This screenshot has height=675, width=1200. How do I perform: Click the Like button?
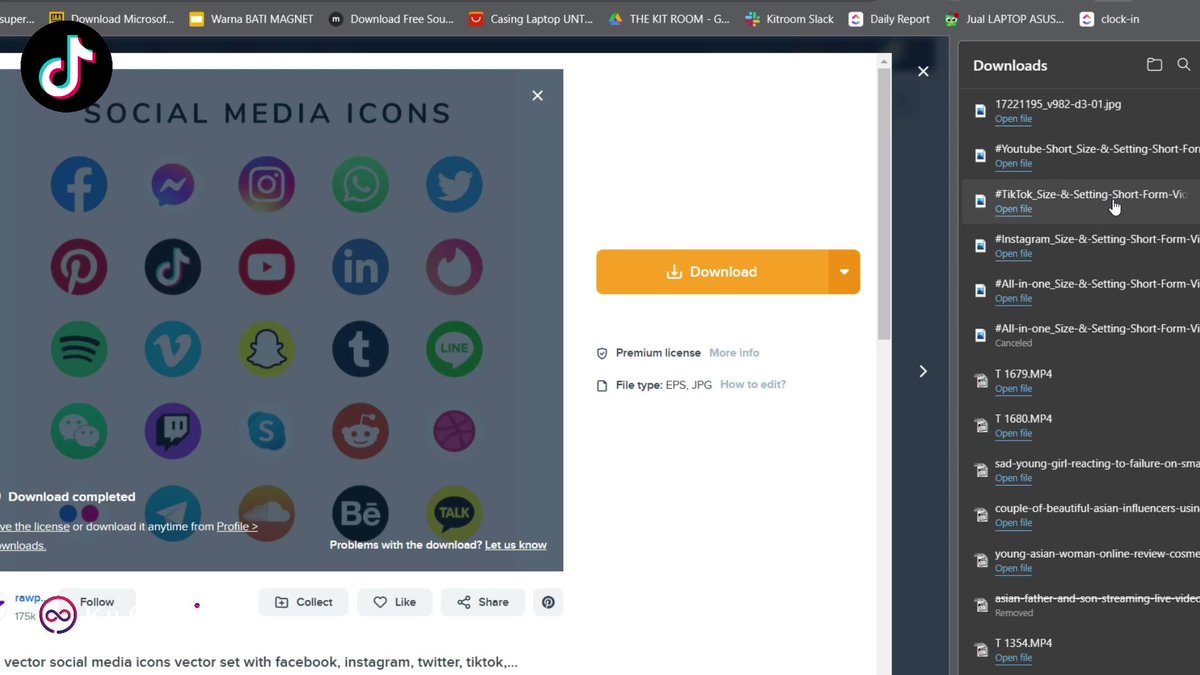point(394,602)
